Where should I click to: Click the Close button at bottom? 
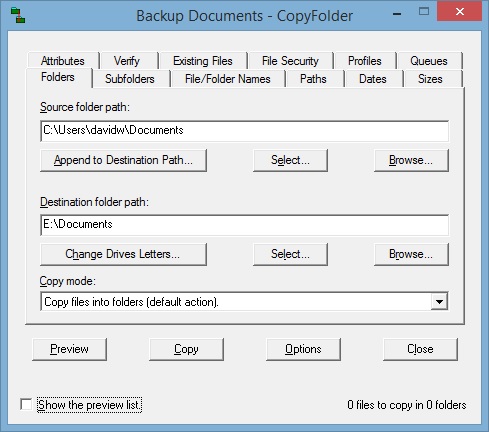pos(420,349)
